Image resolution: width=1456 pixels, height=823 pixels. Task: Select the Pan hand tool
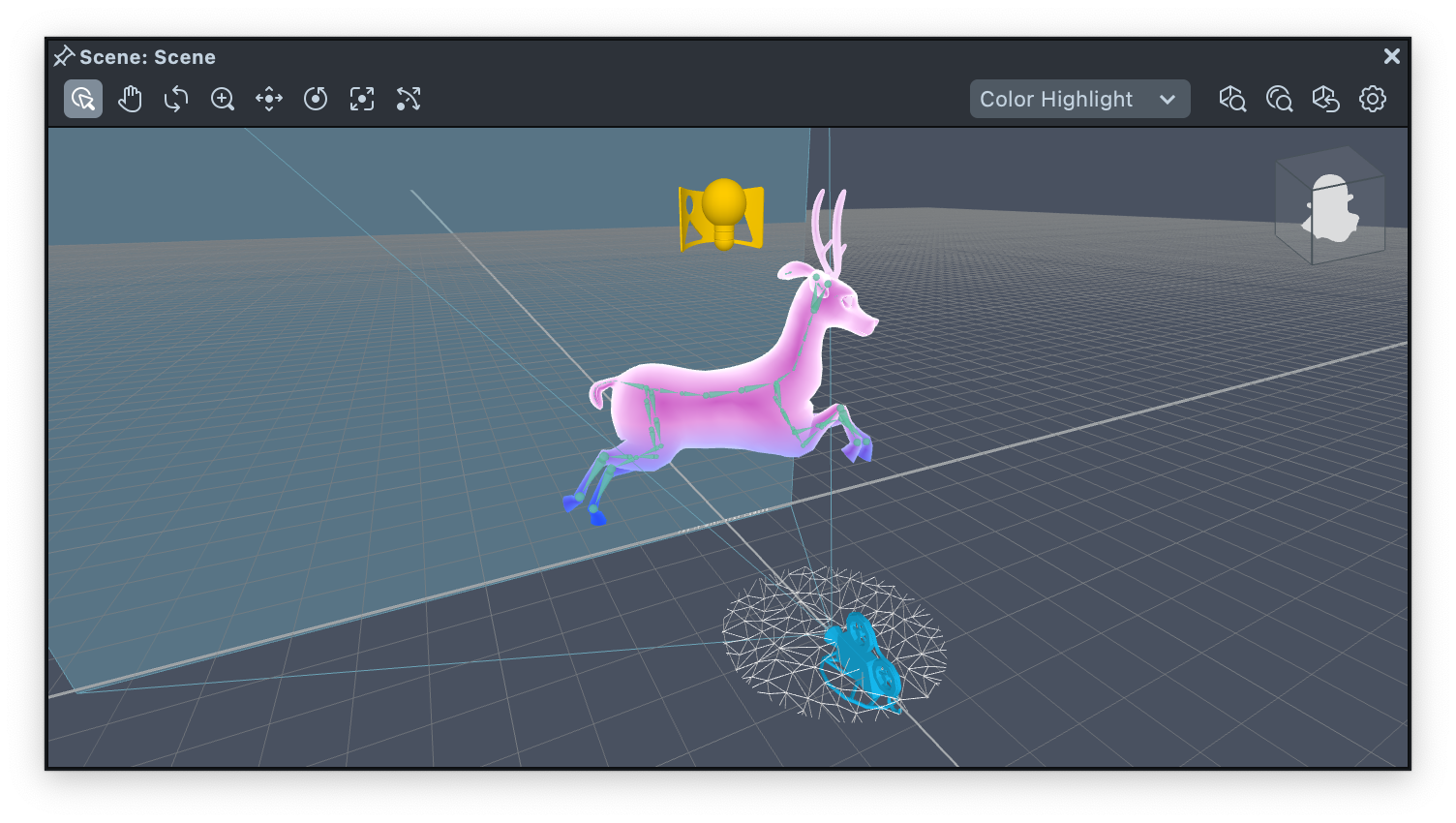[x=130, y=99]
